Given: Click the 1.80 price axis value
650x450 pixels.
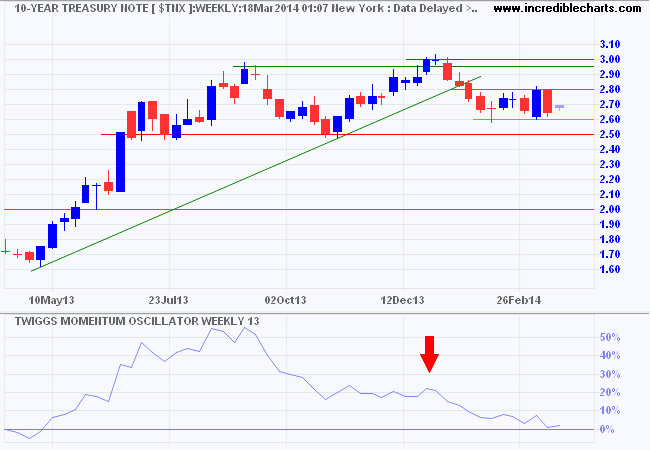Looking at the screenshot, I should pyautogui.click(x=610, y=239).
